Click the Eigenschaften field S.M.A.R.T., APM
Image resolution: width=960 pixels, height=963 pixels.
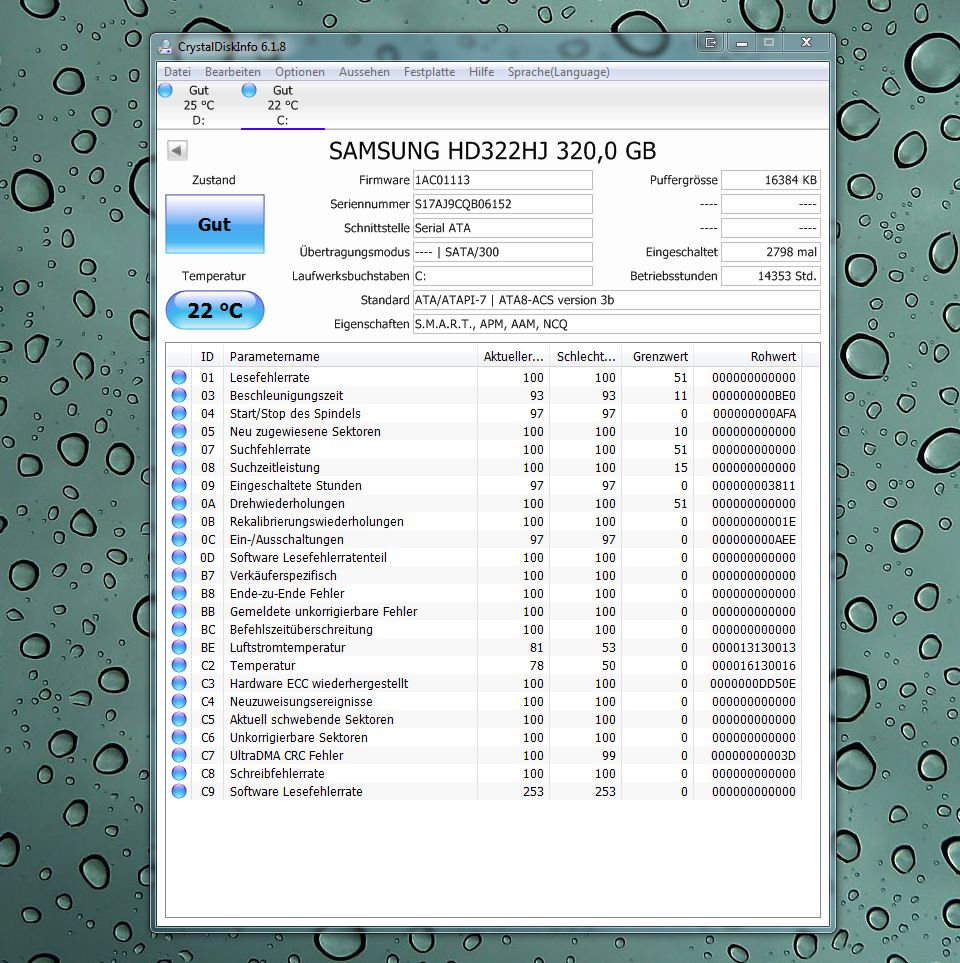pos(617,324)
